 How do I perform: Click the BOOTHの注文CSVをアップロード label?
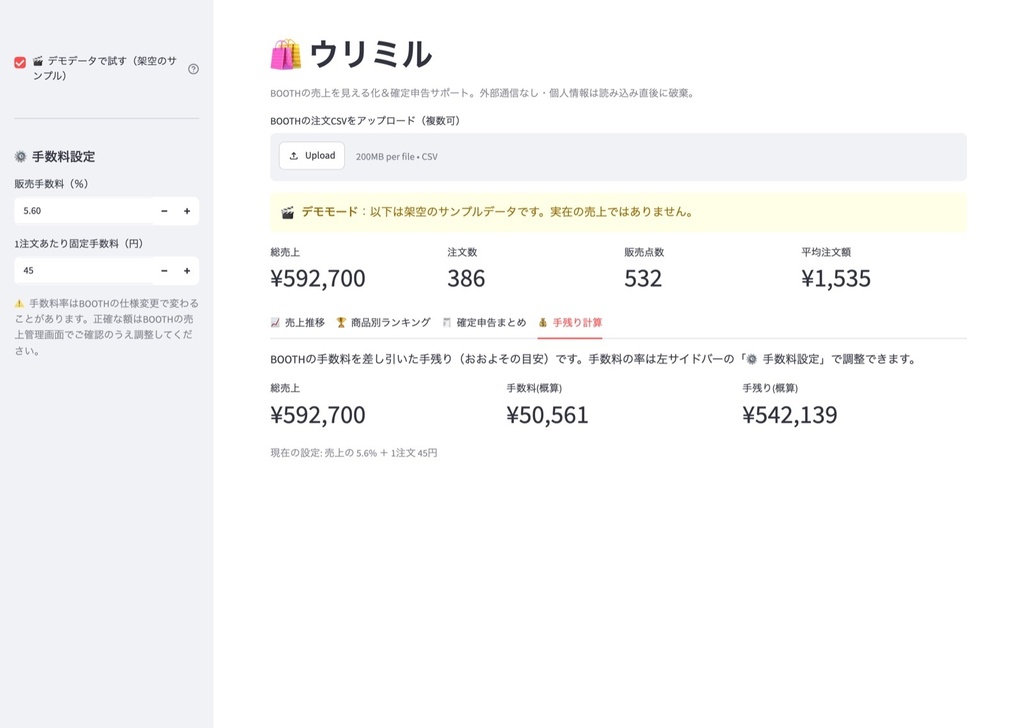click(x=367, y=121)
